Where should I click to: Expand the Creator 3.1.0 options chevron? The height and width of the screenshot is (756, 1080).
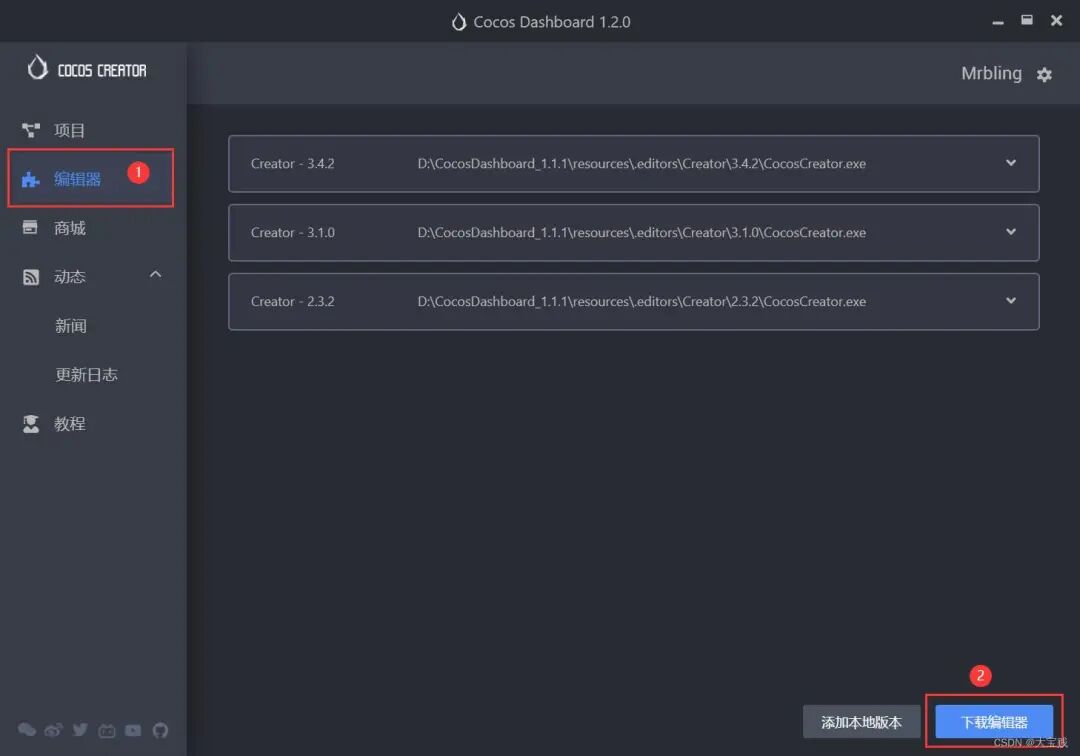[1011, 232]
